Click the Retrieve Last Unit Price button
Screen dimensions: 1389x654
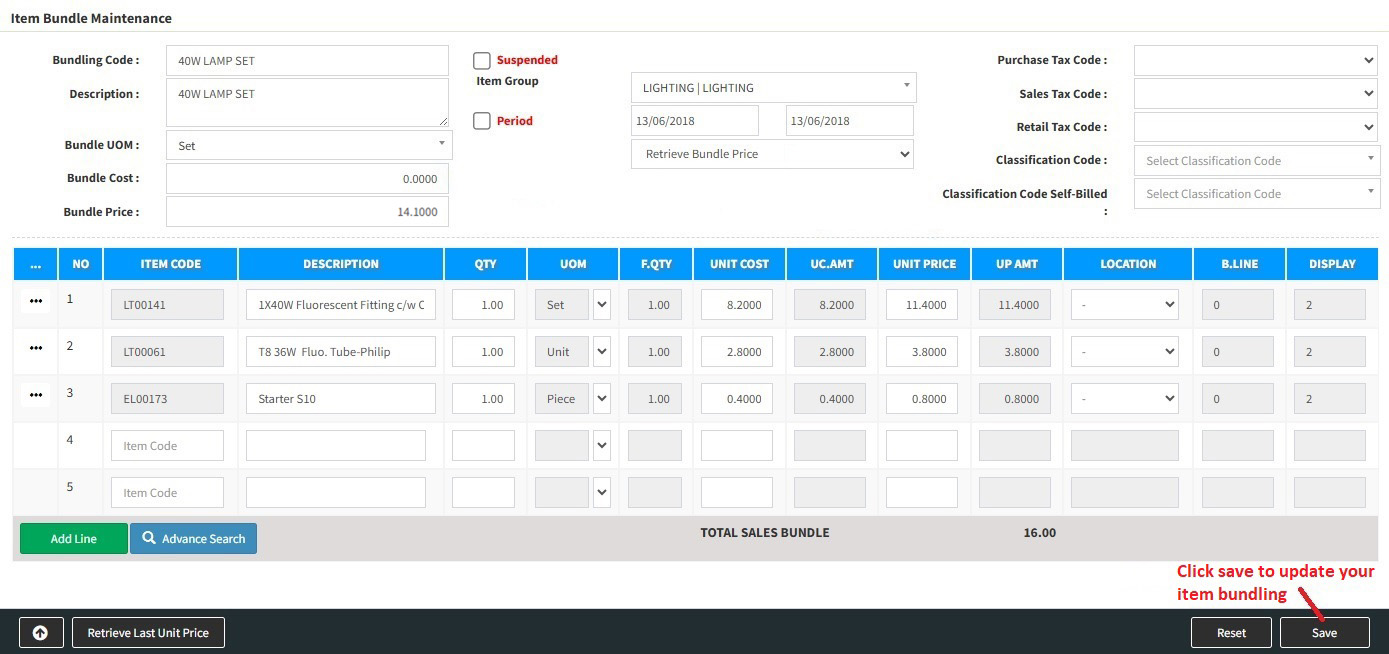point(148,633)
